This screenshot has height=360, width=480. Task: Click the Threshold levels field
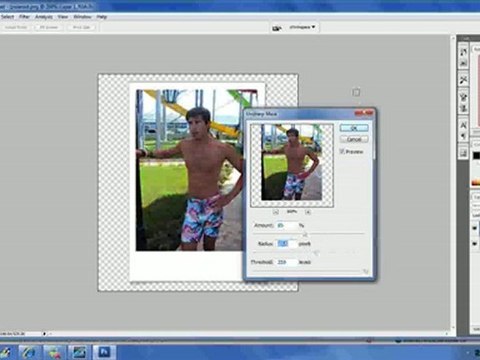(x=287, y=262)
